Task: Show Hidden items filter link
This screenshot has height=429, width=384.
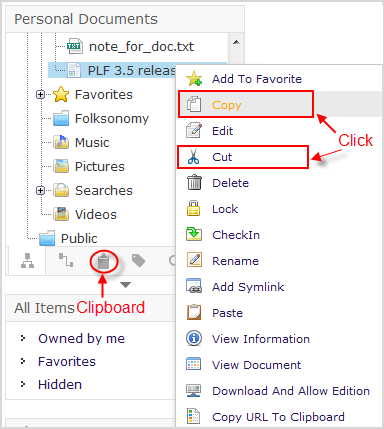Action: [x=60, y=384]
